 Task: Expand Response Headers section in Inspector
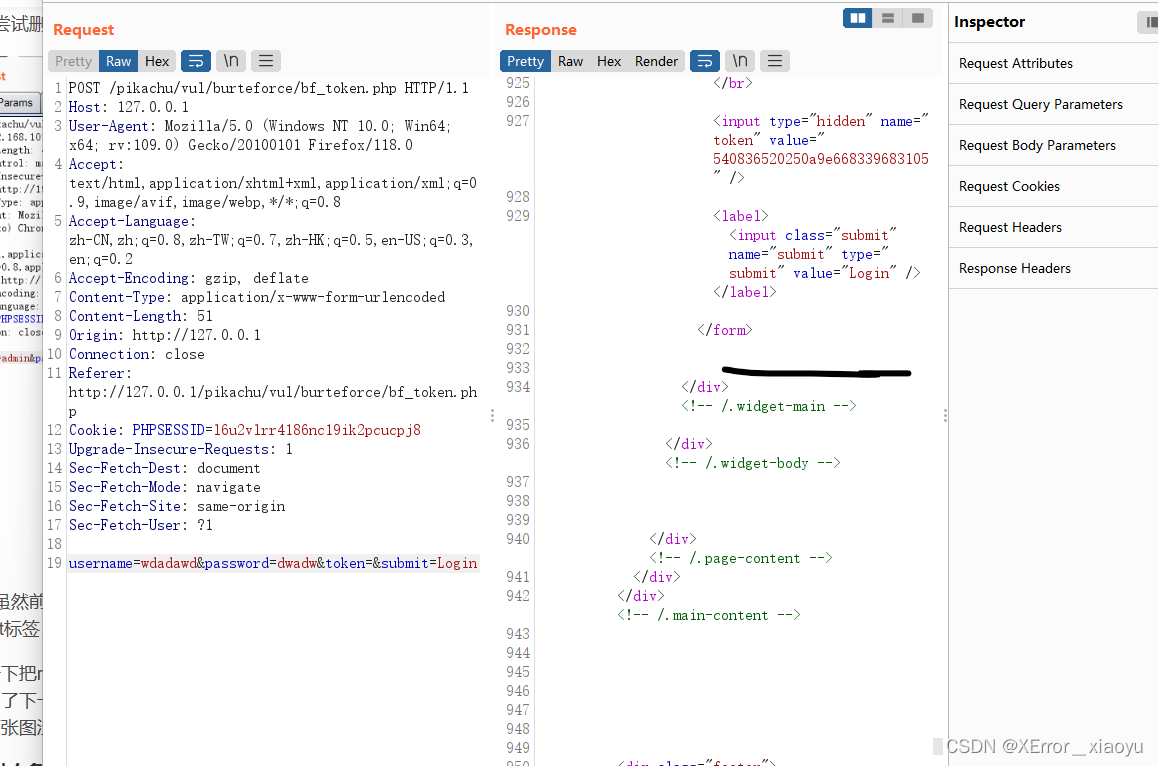coord(1014,268)
